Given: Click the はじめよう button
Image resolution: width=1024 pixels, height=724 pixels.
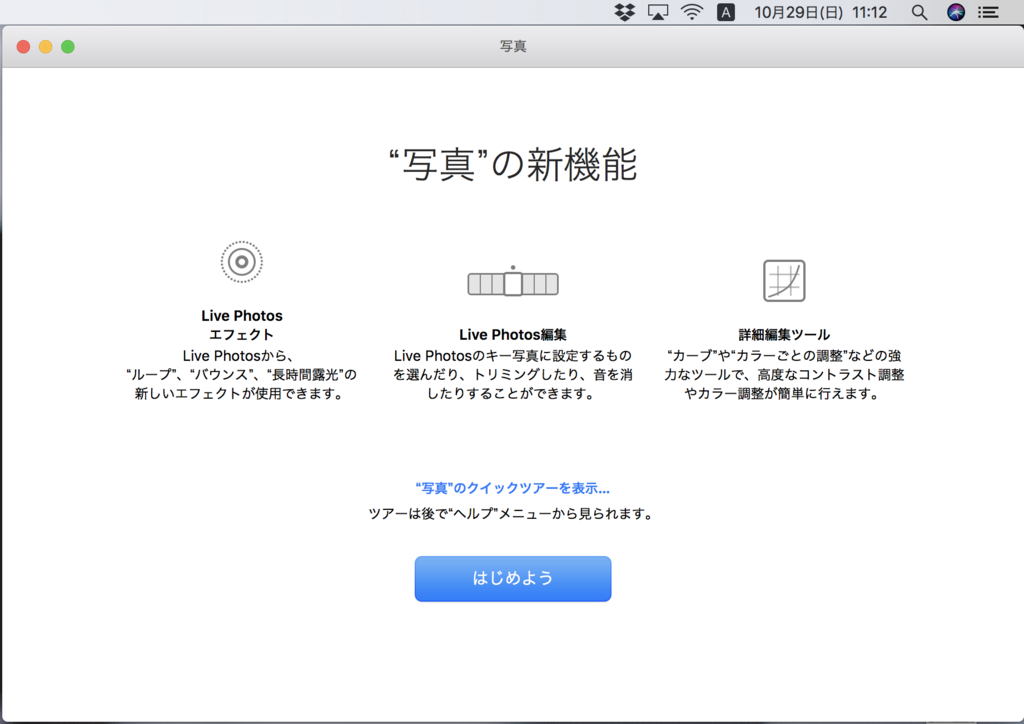Looking at the screenshot, I should [x=513, y=578].
